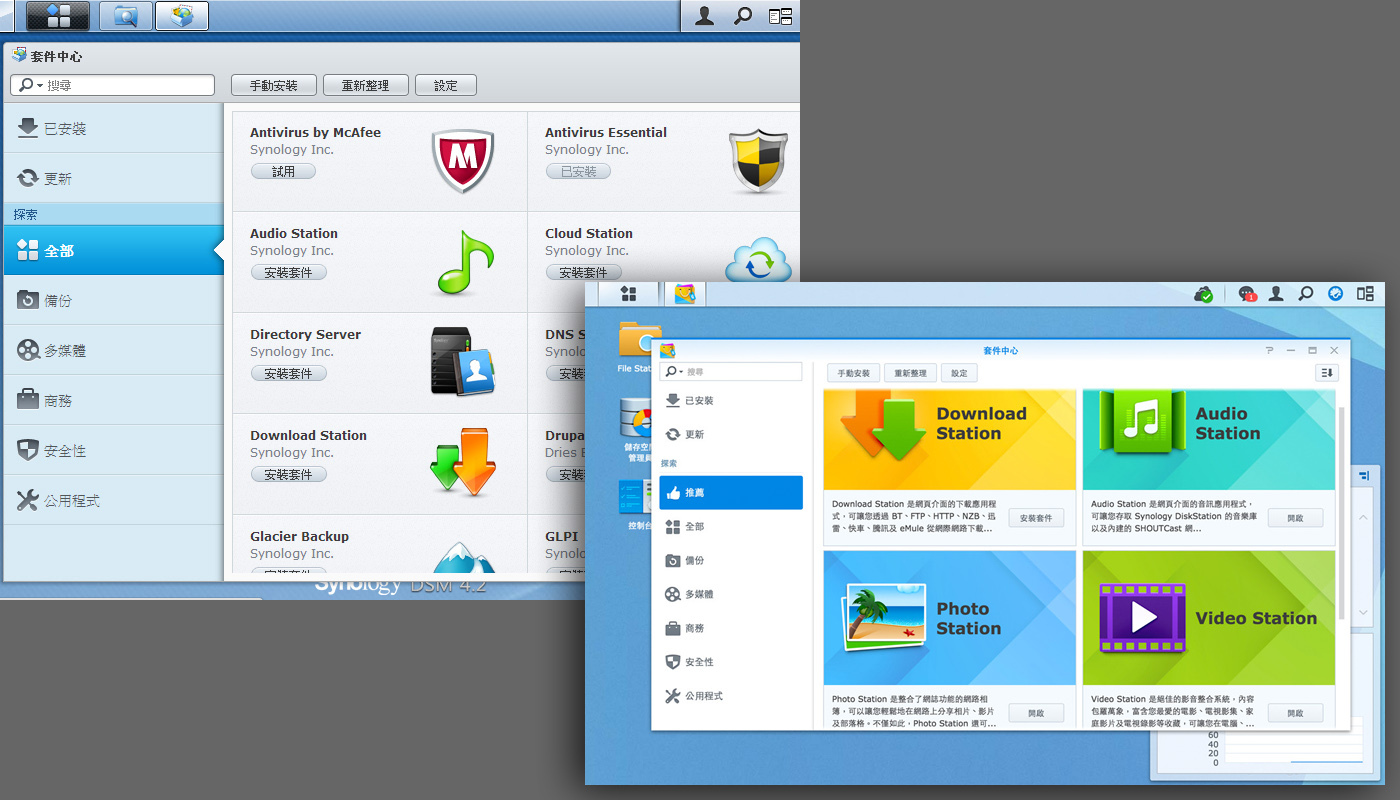Viewport: 1400px width, 800px height.
Task: Open user options icon in DSM 4.2 taskbar
Action: point(705,15)
